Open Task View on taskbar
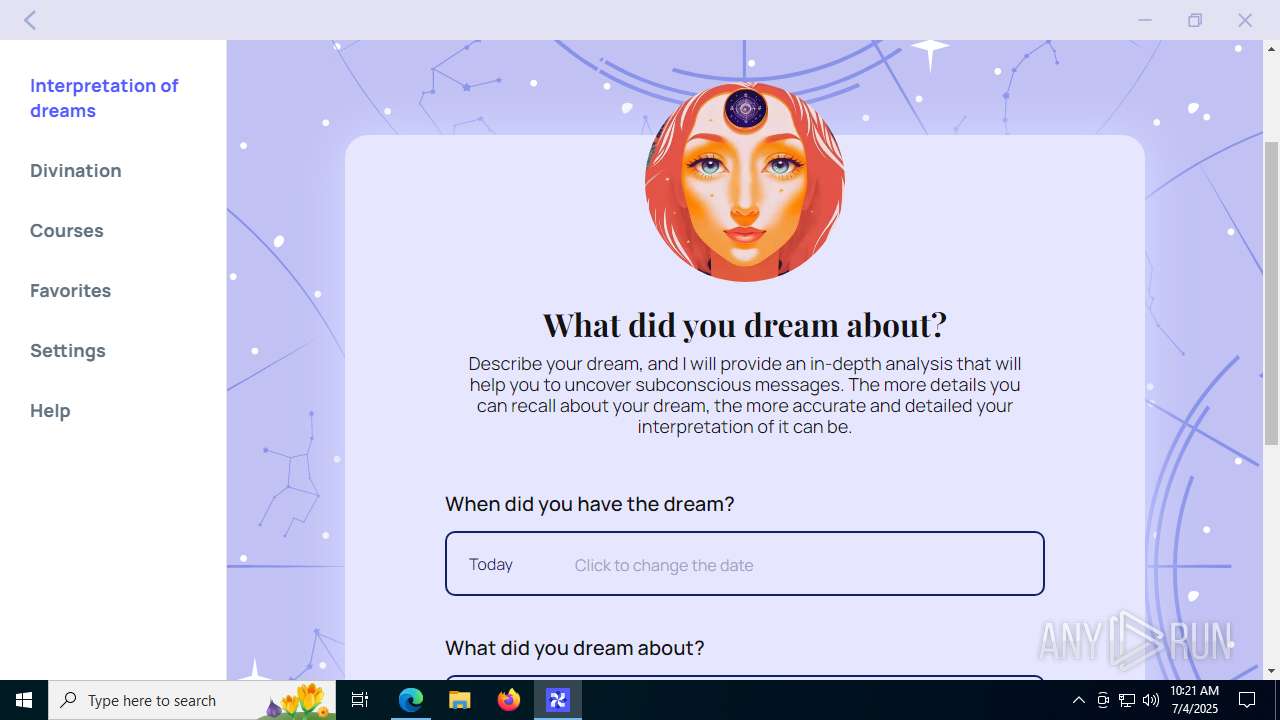The height and width of the screenshot is (720, 1280). [360, 700]
